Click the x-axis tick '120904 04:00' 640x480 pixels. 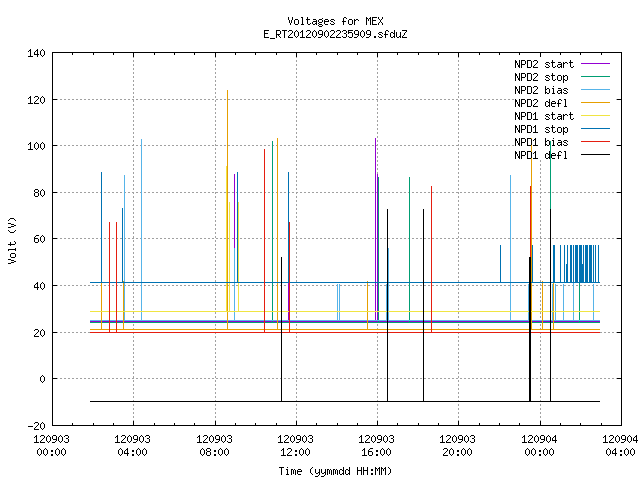coord(620,446)
